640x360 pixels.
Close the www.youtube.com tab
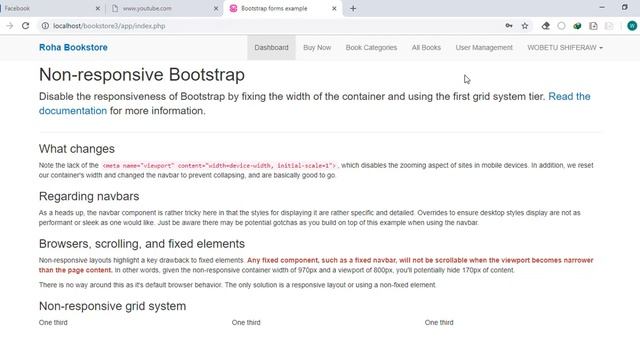(x=216, y=8)
